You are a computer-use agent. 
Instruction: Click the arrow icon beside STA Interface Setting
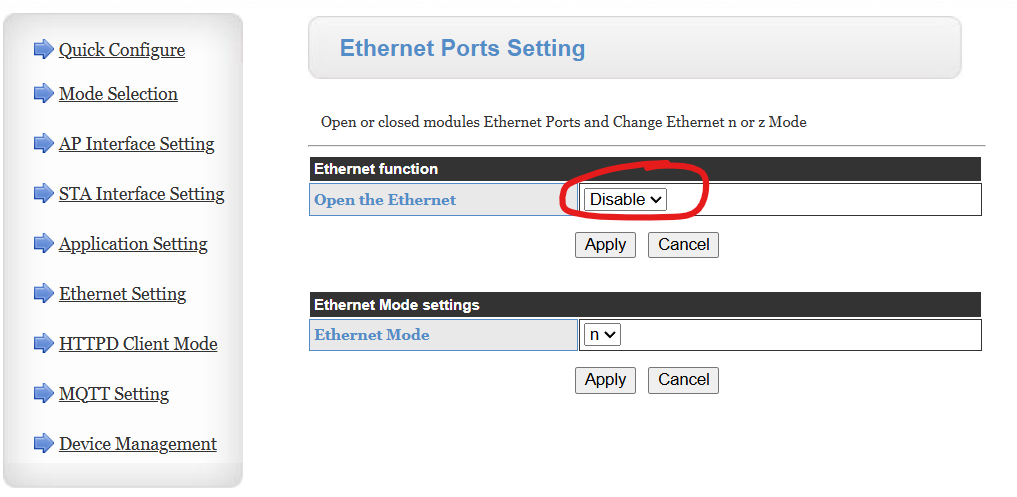pos(43,193)
